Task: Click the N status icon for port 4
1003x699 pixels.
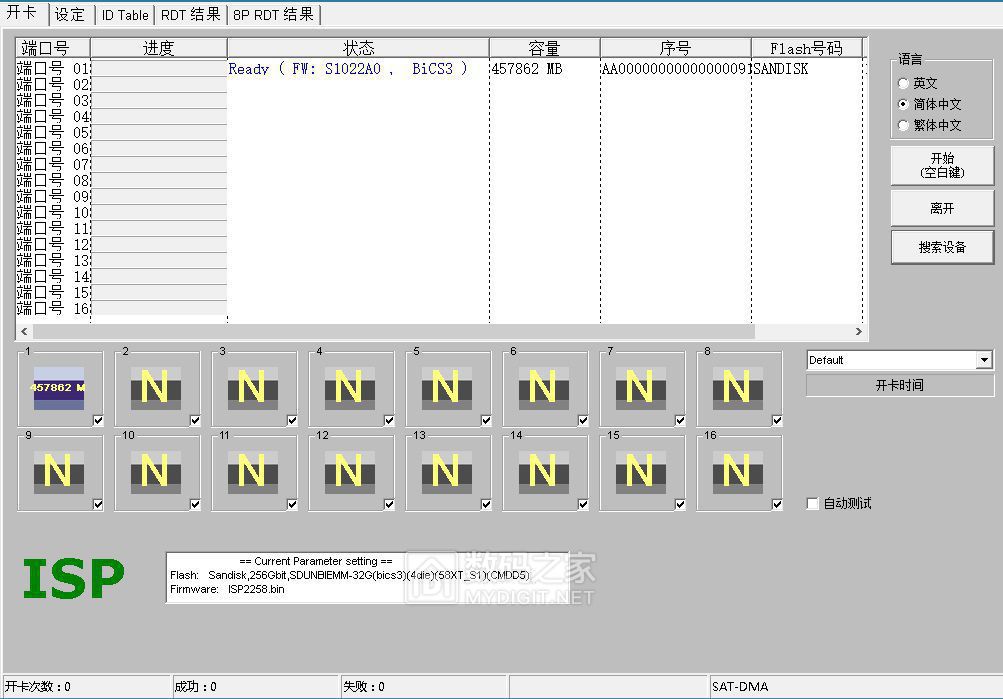Action: (x=350, y=388)
